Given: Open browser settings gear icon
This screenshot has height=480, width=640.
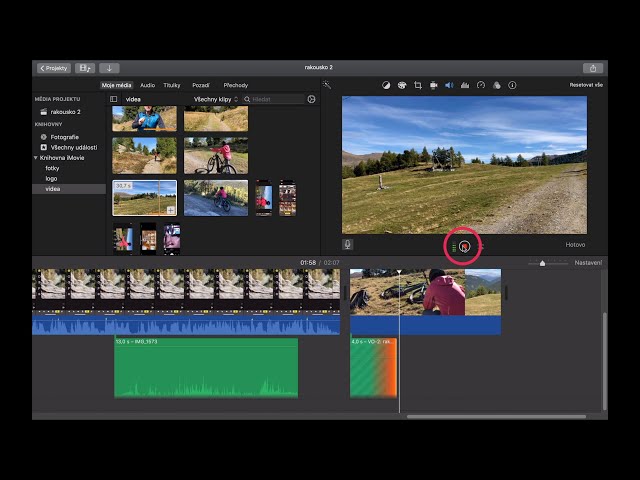Looking at the screenshot, I should (x=311, y=99).
